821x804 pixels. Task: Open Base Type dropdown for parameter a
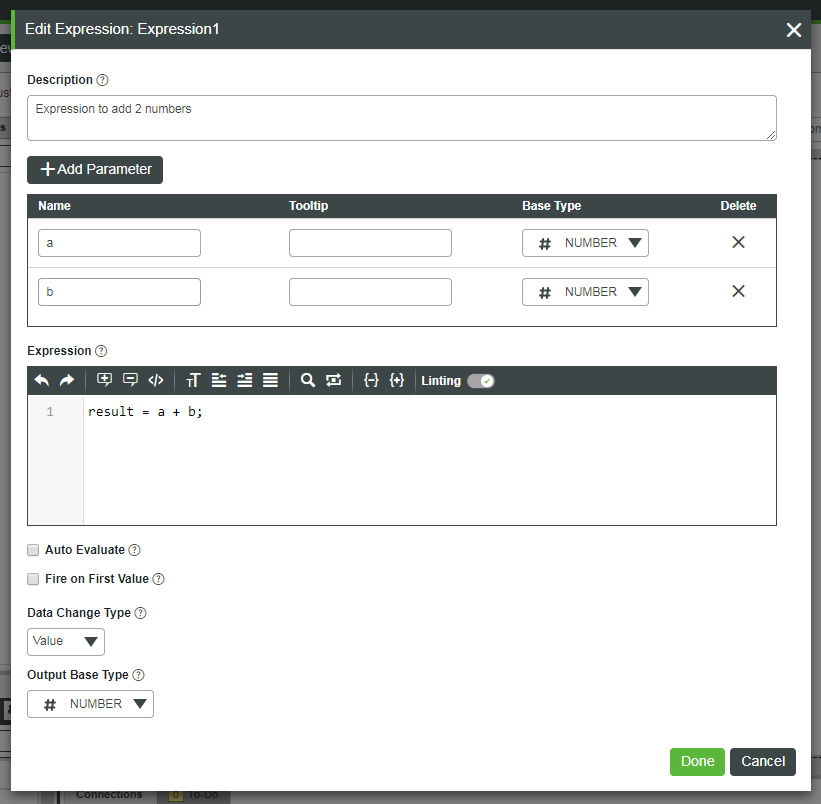(585, 243)
